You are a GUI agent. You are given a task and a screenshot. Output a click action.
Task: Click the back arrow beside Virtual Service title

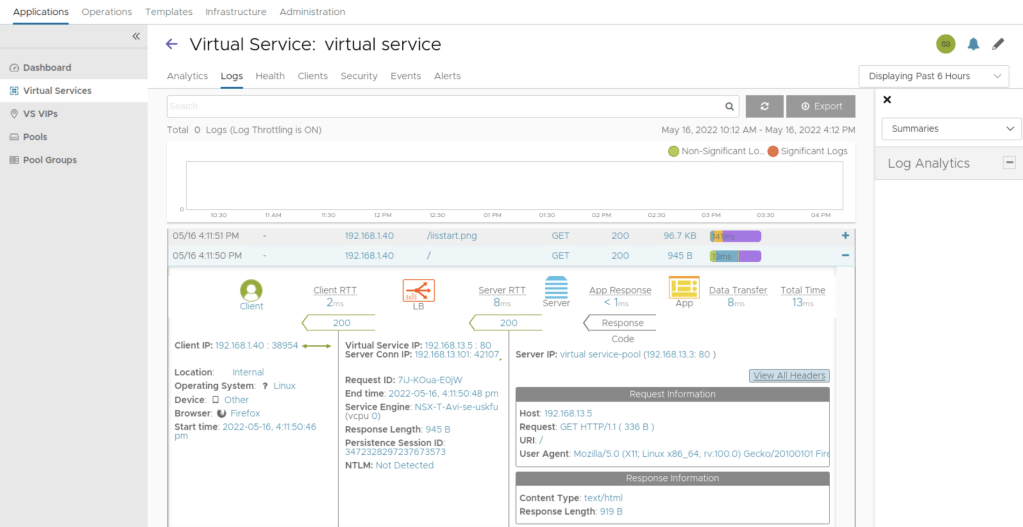(171, 44)
